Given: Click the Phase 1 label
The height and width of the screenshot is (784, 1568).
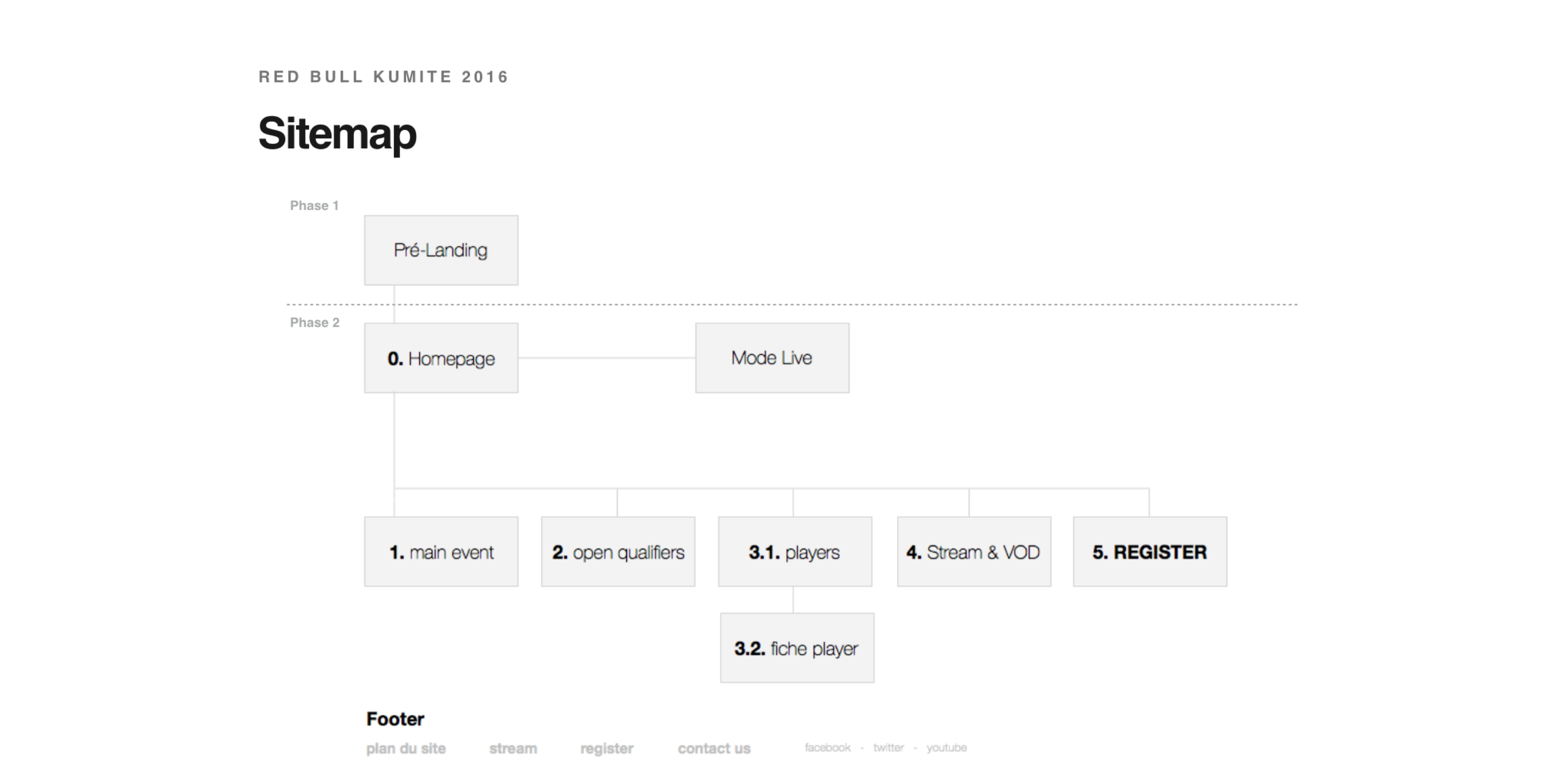Looking at the screenshot, I should (x=314, y=206).
